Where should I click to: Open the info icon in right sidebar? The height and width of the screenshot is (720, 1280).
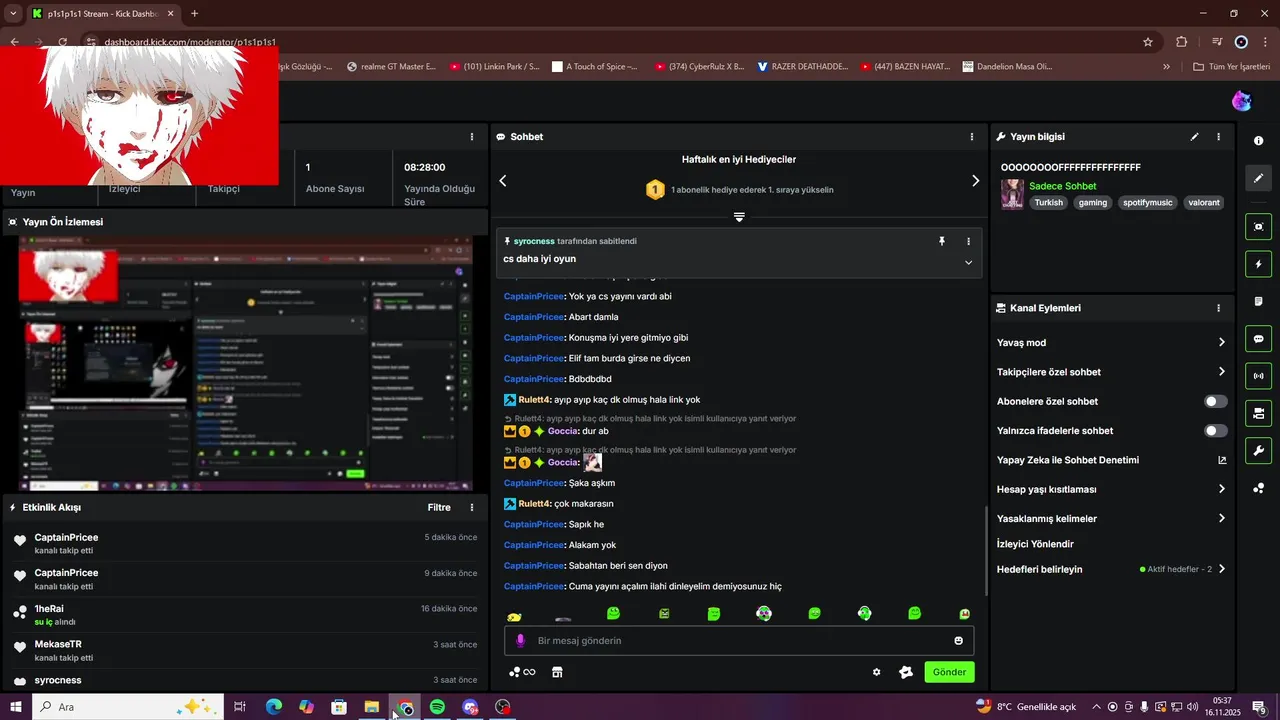tap(1258, 141)
